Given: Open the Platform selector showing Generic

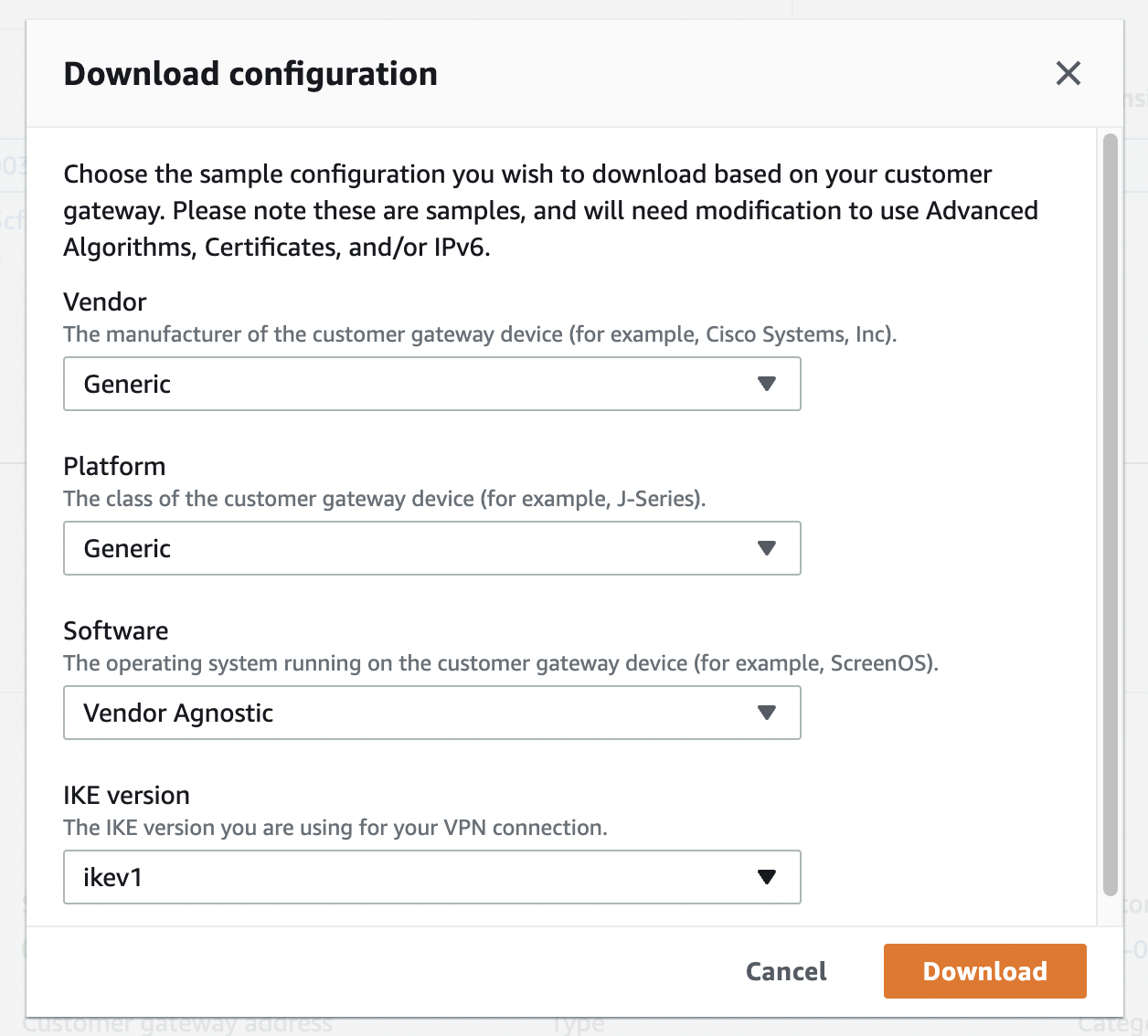Looking at the screenshot, I should 432,548.
